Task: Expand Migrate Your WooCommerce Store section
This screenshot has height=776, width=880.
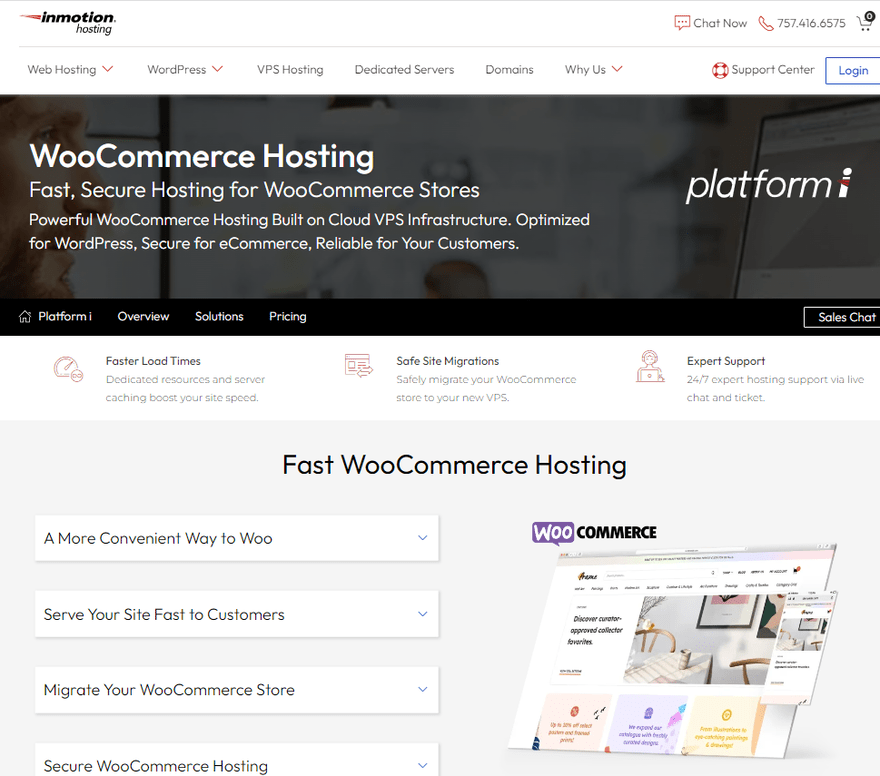Action: coord(236,690)
